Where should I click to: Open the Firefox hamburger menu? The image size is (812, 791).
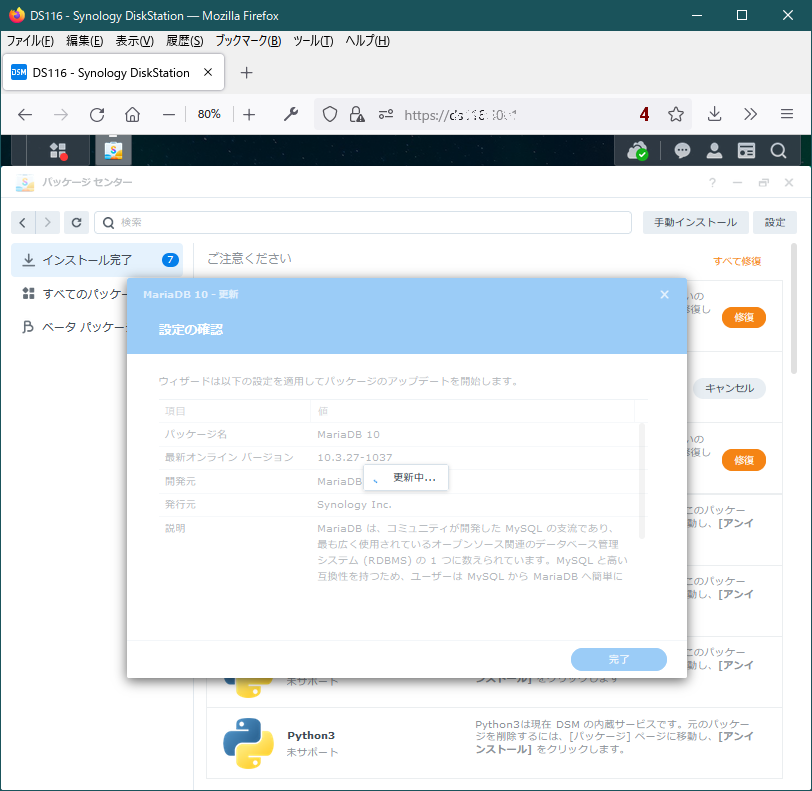coord(787,114)
